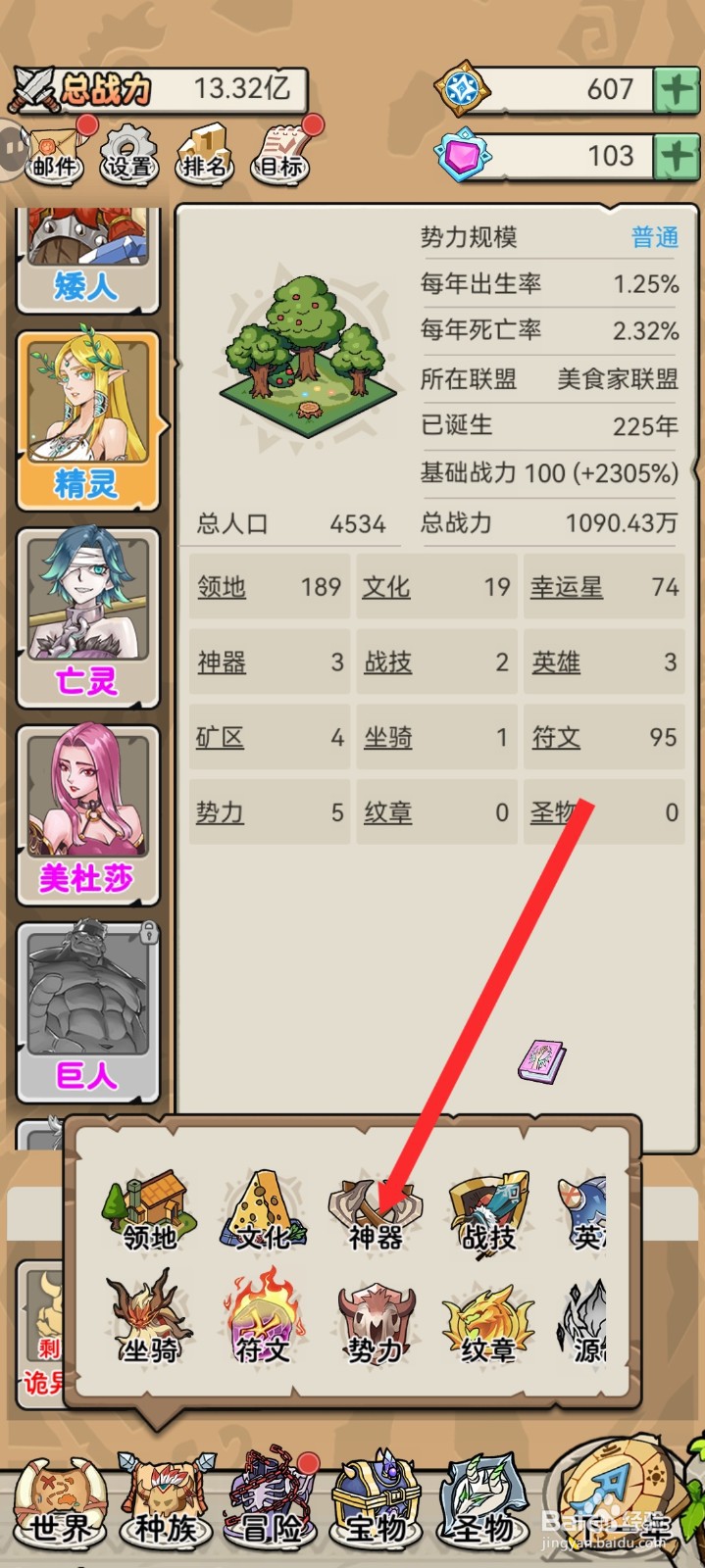The height and width of the screenshot is (1568, 705).
Task: Open the 战技 combat skill icon
Action: (489, 1213)
